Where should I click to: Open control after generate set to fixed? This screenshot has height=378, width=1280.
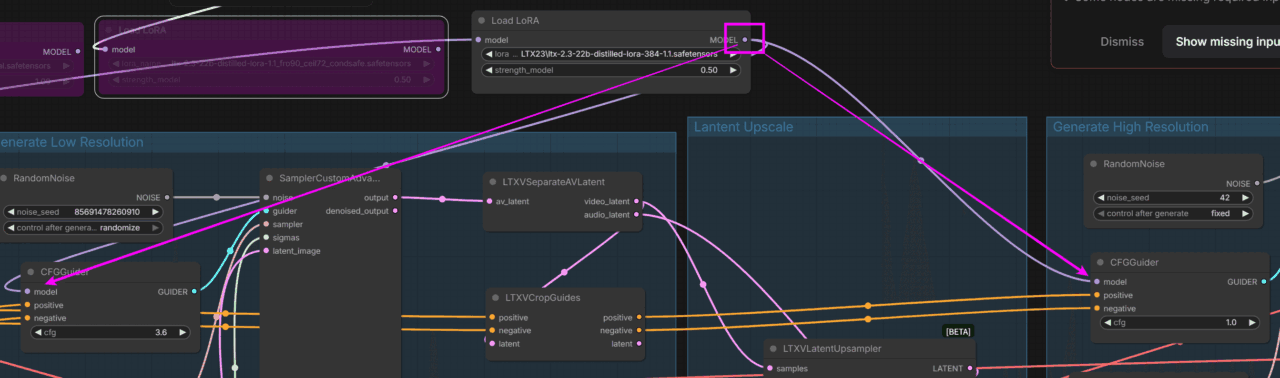[1173, 214]
